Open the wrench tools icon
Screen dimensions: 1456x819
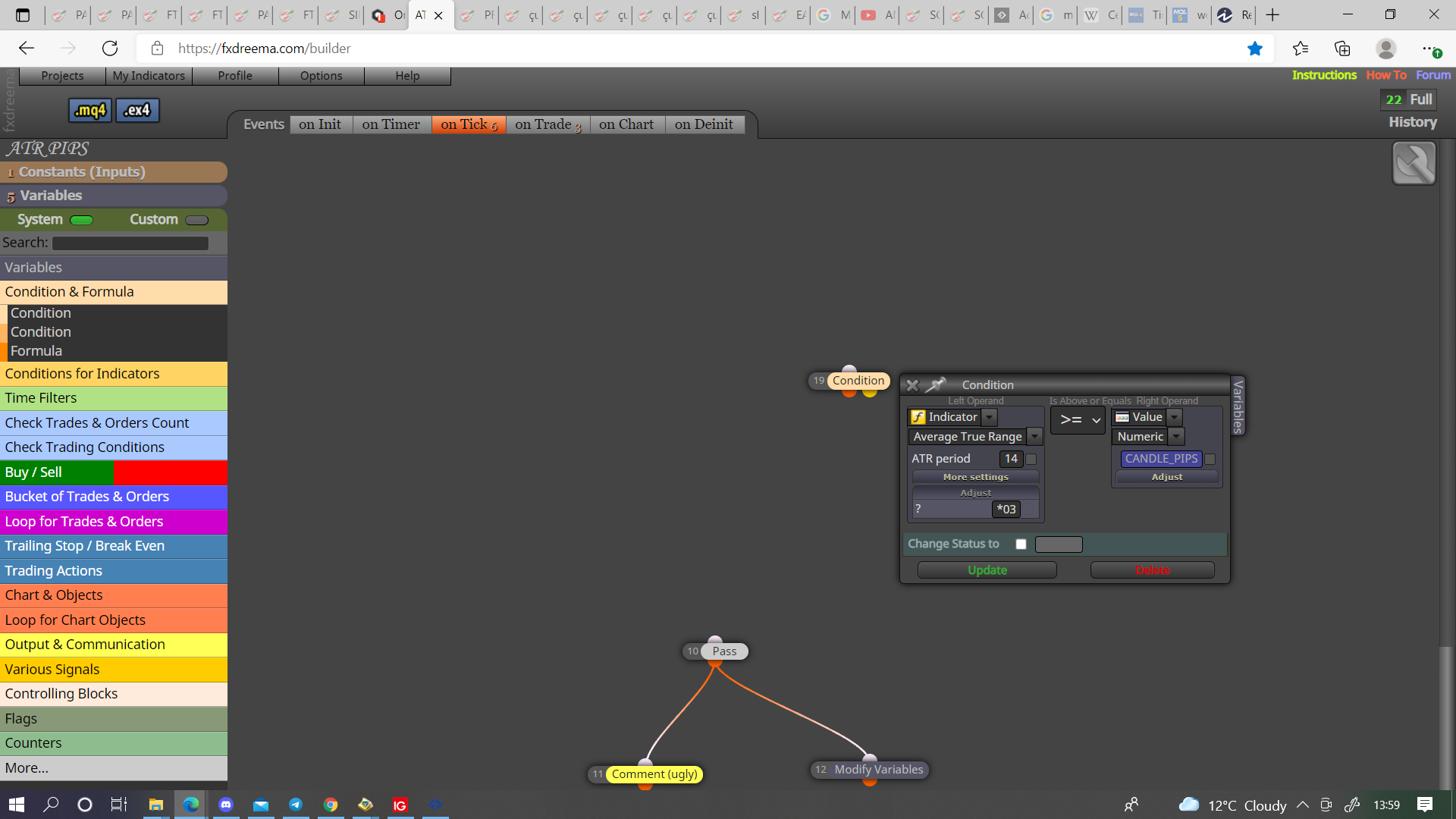pos(1414,163)
